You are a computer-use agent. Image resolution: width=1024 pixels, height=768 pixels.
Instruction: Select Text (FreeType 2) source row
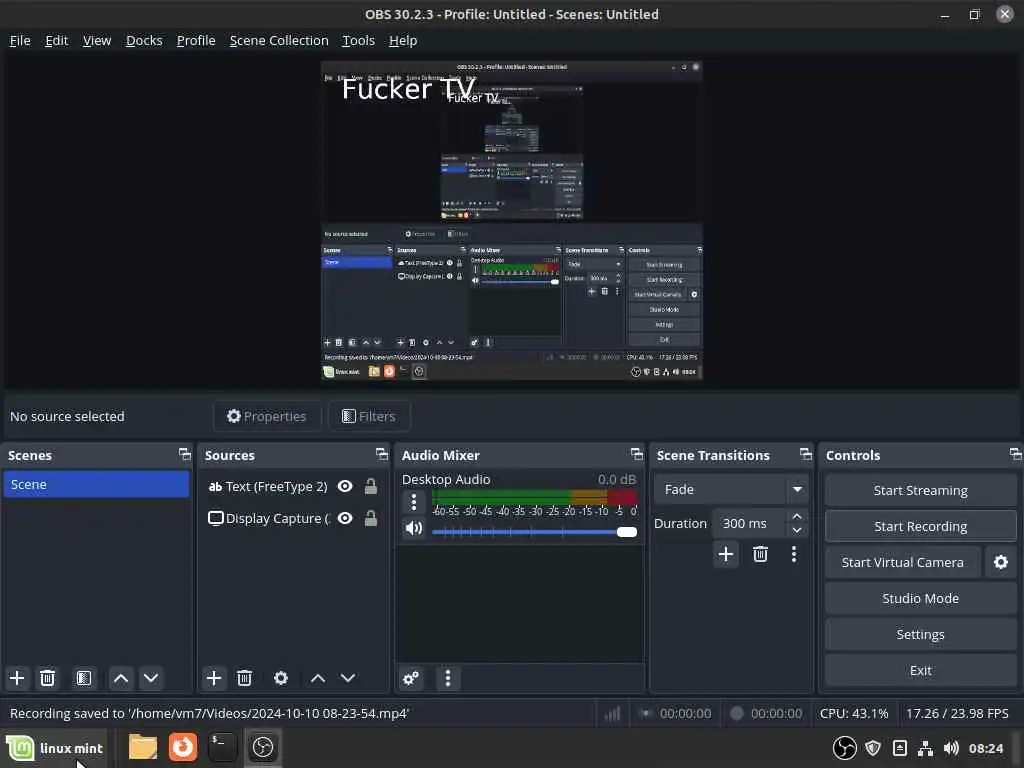point(293,486)
